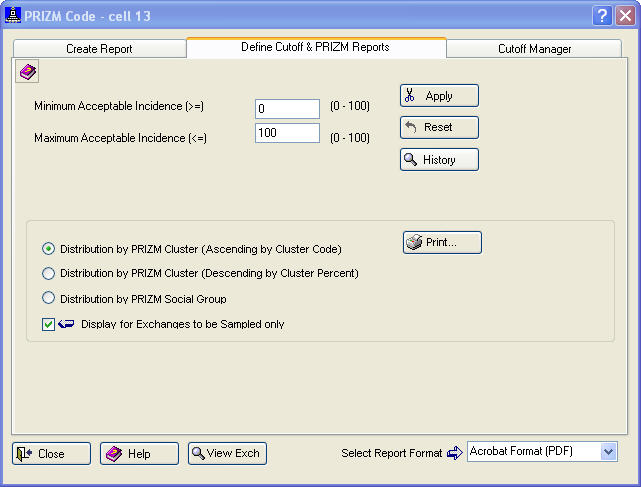Click the blue return arrow beside the checkbox
Screen dimensions: 641x487
pos(66,324)
